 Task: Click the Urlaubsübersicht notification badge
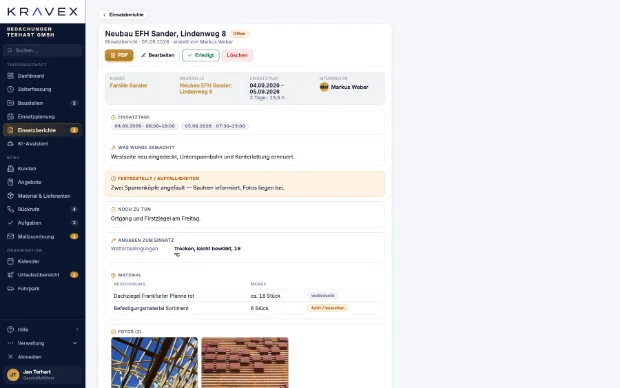[74, 275]
